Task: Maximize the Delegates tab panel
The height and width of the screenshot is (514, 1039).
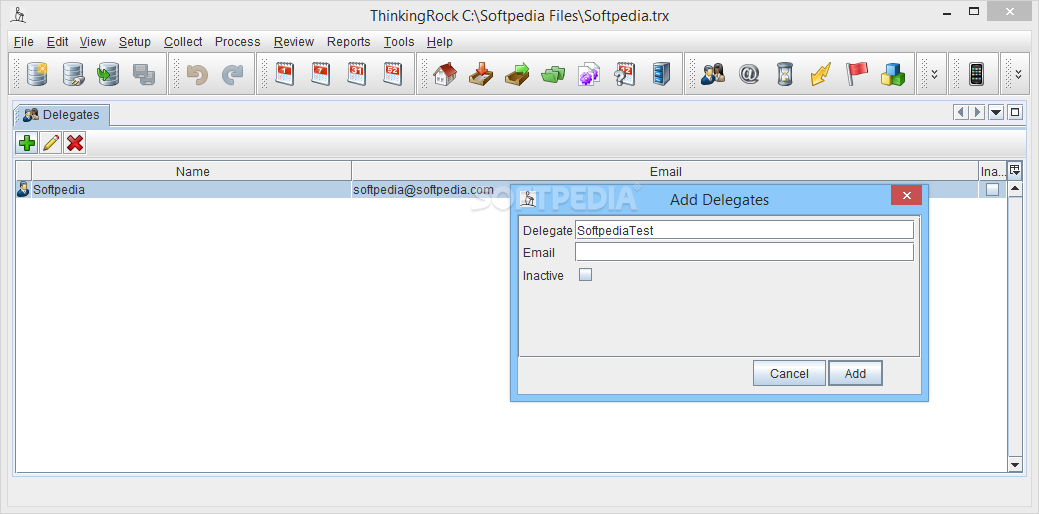Action: pos(1014,113)
